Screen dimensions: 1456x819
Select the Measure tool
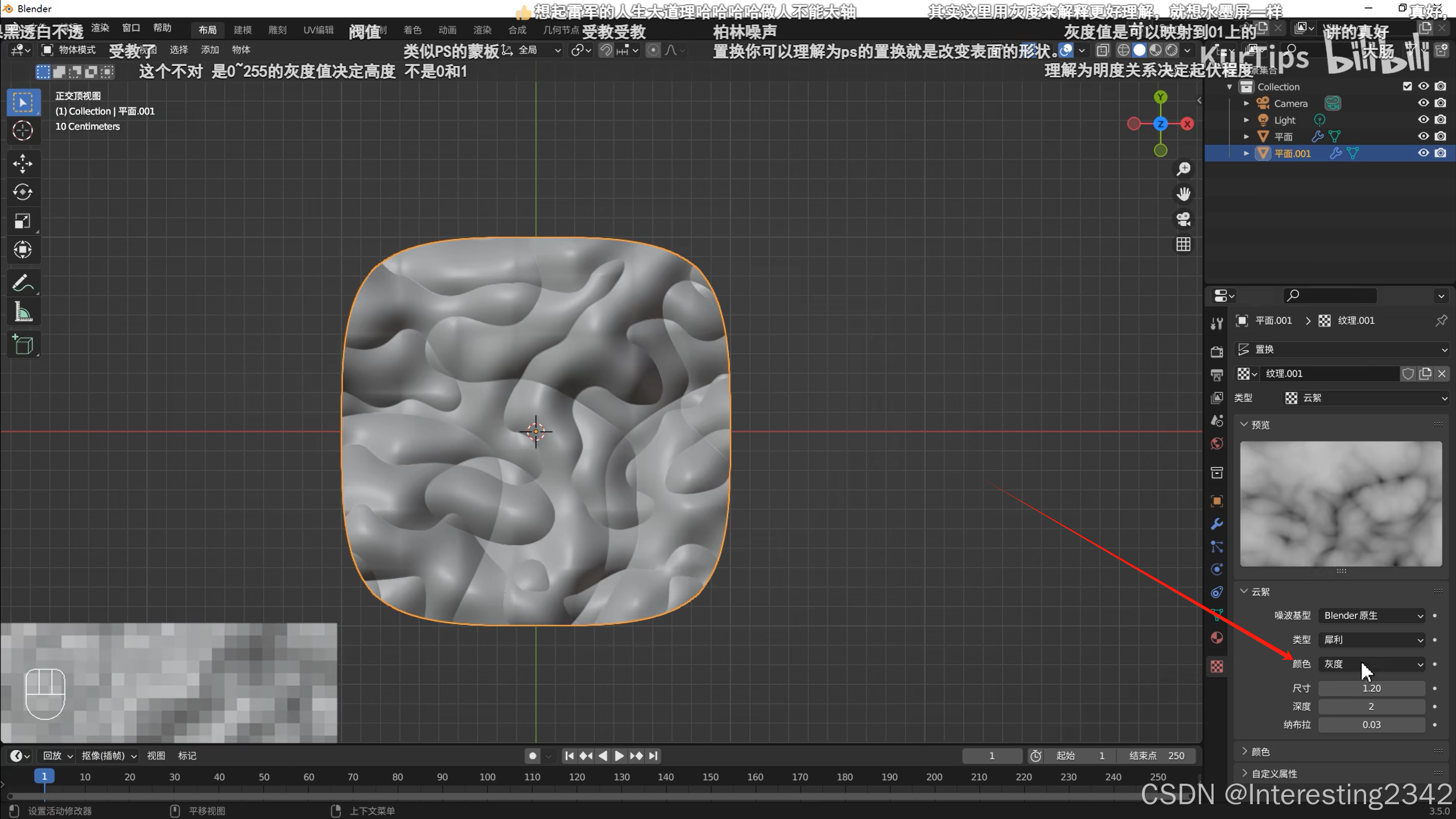[x=23, y=312]
